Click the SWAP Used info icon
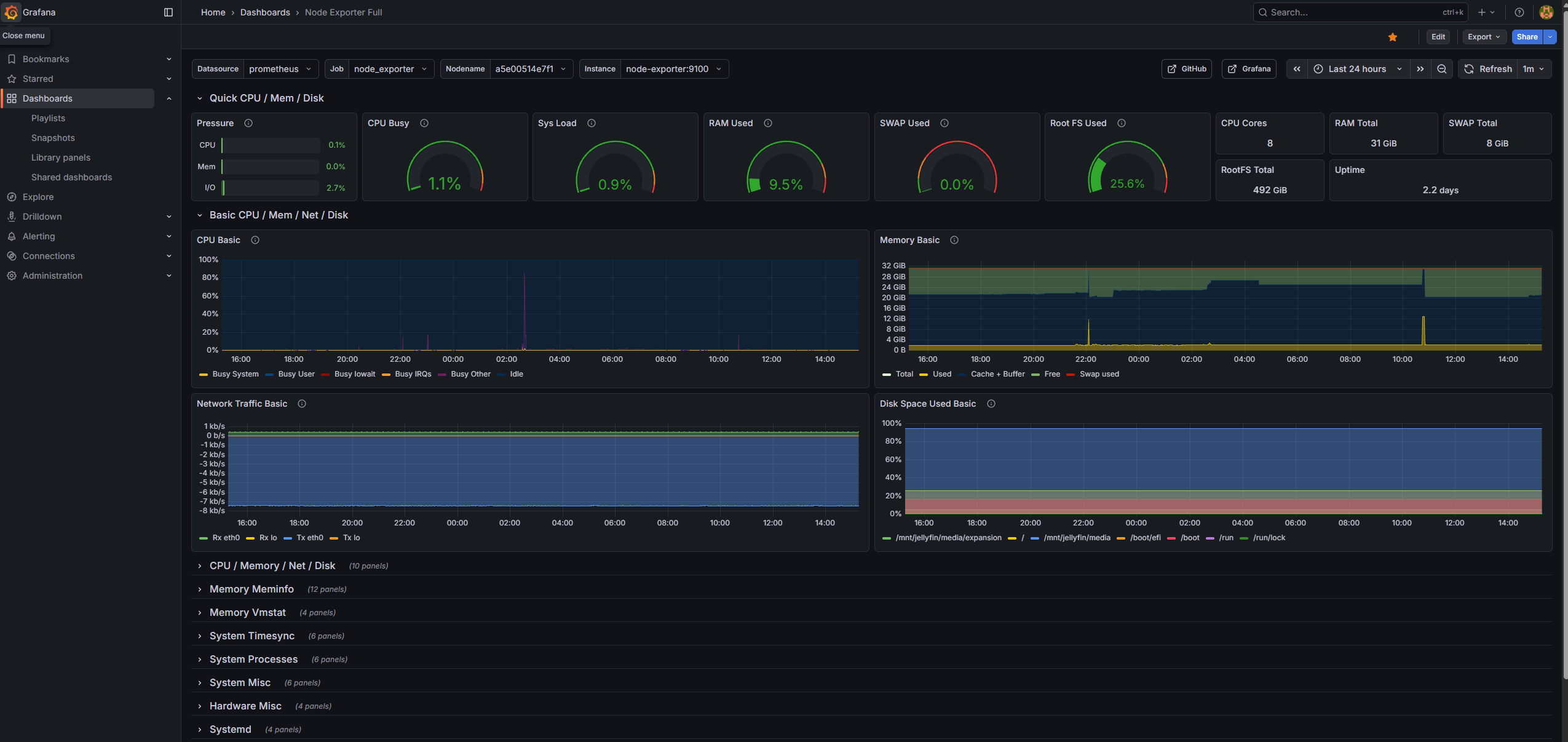The image size is (1568, 742). tap(944, 123)
